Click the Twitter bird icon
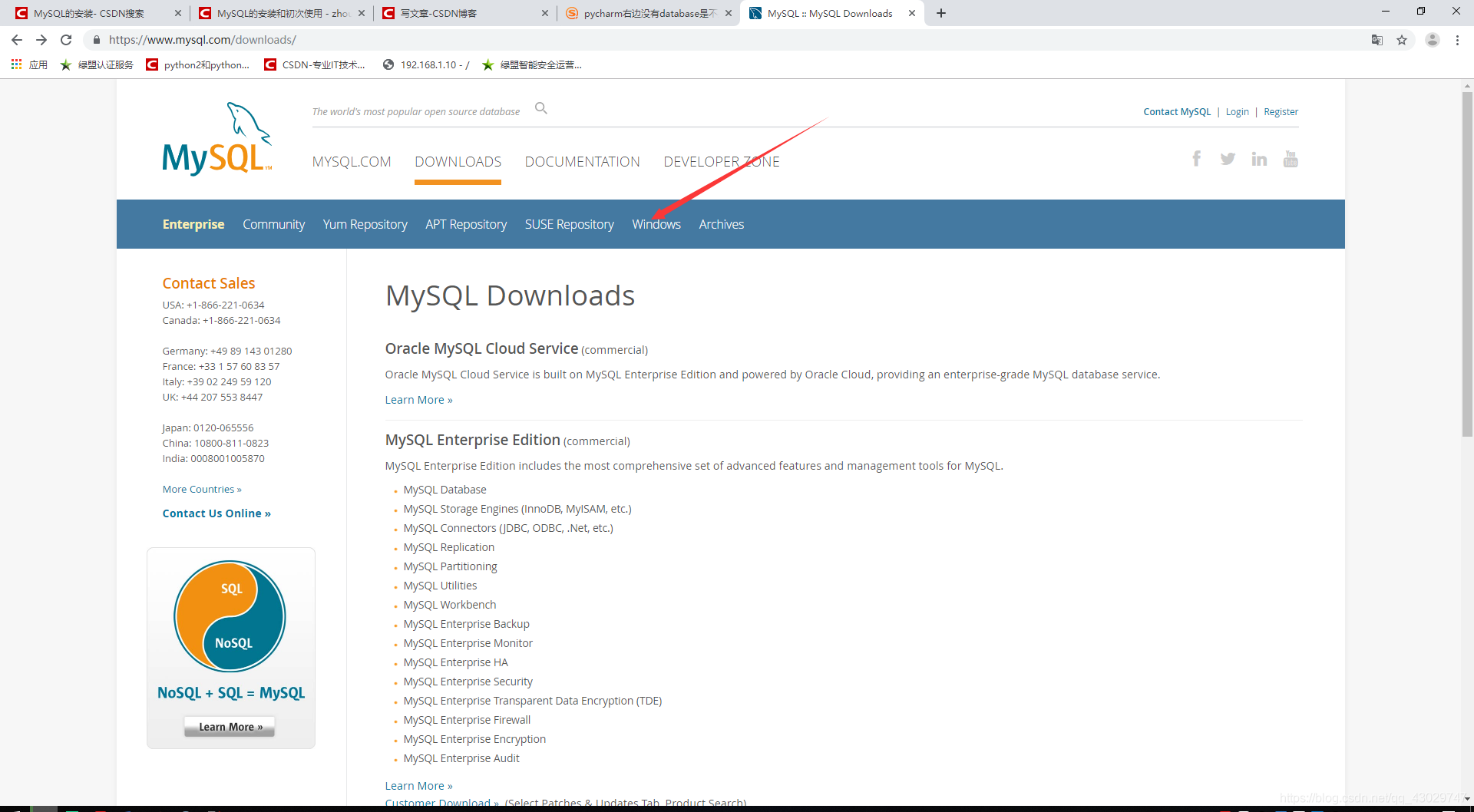1474x812 pixels. click(1228, 159)
